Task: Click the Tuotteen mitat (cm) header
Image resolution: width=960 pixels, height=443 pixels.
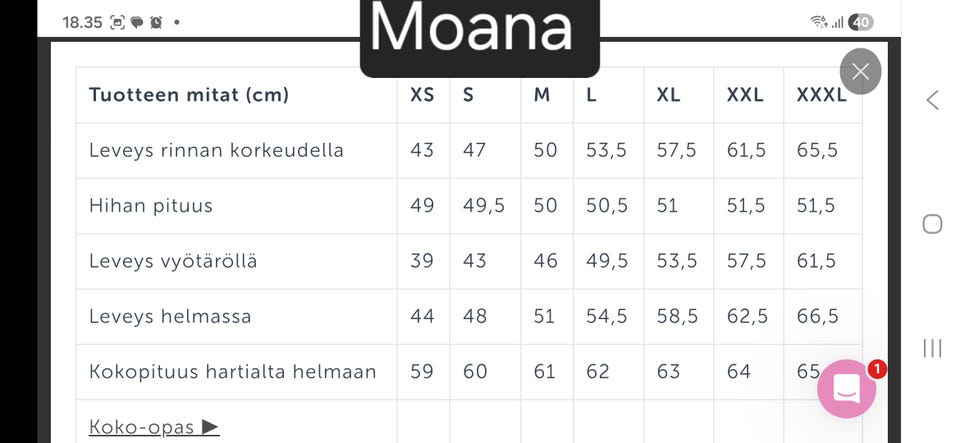Action: tap(189, 95)
